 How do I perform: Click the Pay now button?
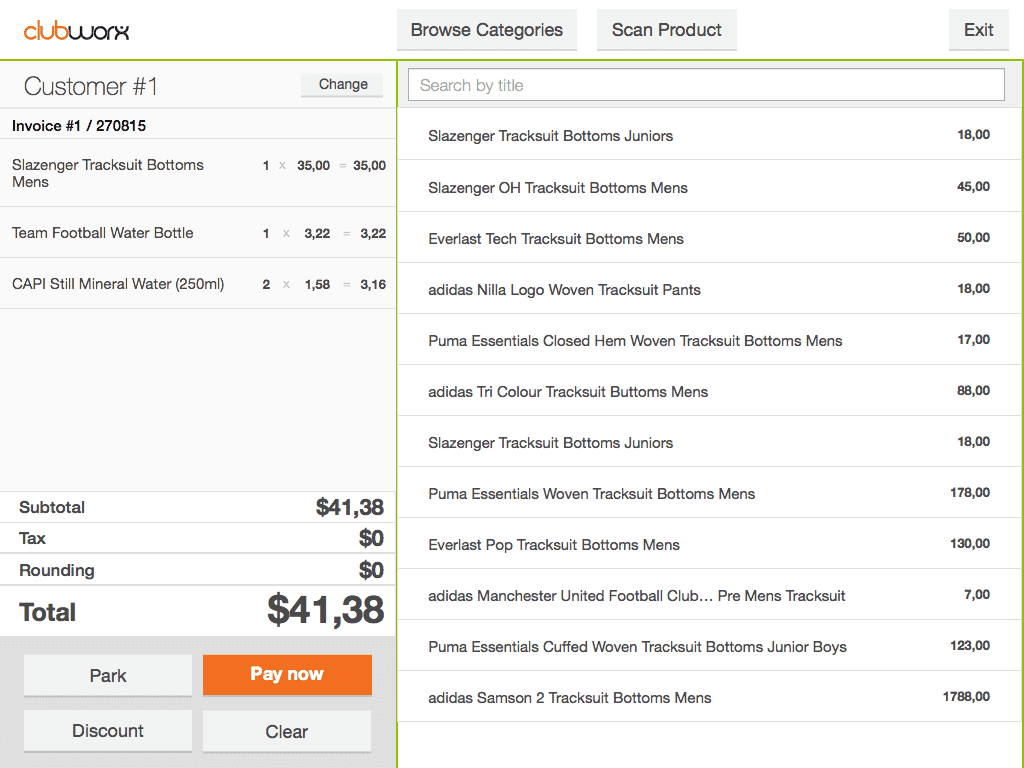287,674
